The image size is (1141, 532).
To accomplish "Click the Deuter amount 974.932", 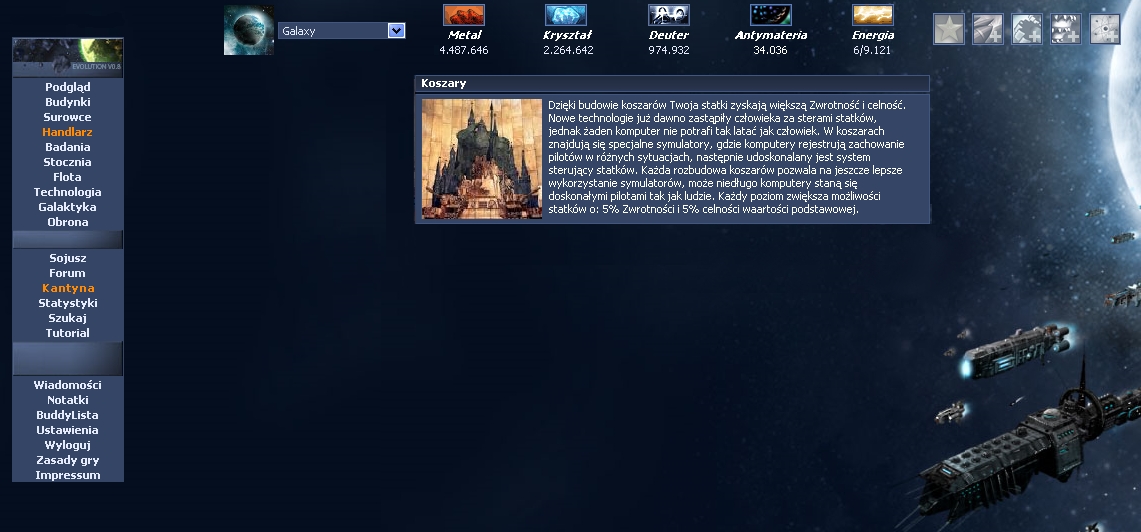I will tap(669, 50).
